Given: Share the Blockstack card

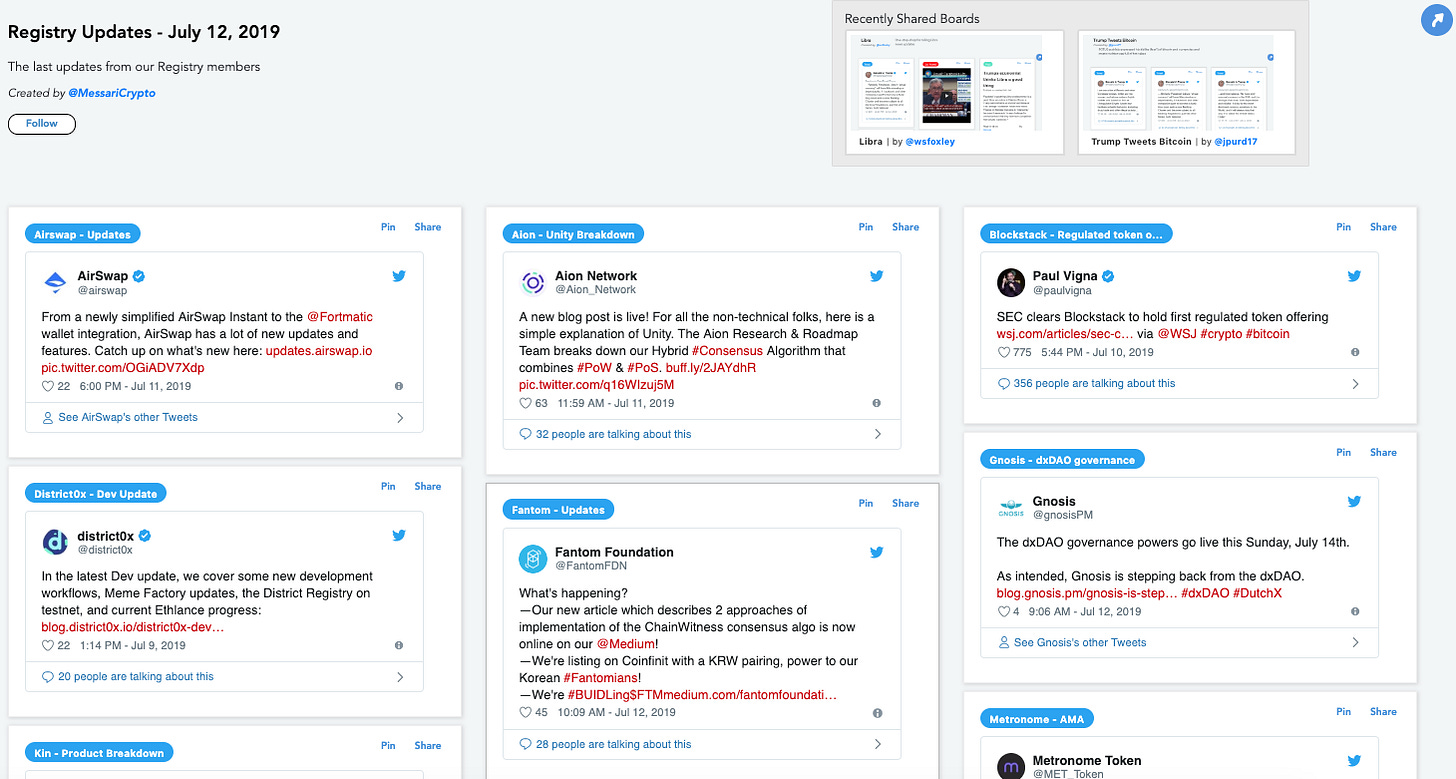Looking at the screenshot, I should (1384, 227).
